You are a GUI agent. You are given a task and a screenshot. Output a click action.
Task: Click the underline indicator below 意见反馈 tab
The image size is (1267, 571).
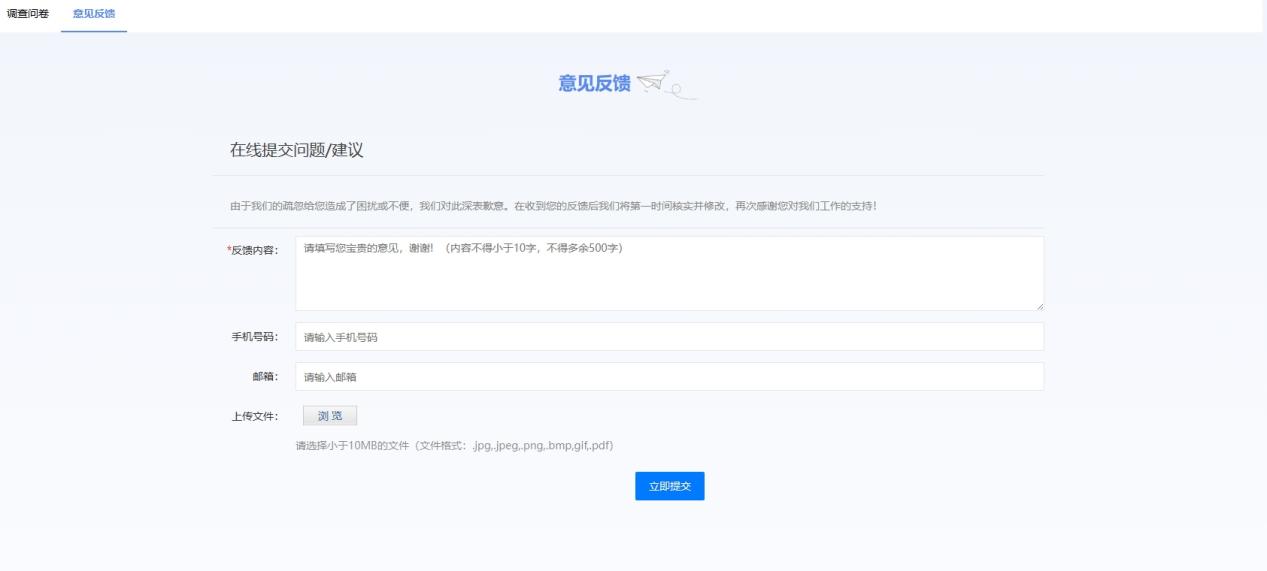(93, 31)
